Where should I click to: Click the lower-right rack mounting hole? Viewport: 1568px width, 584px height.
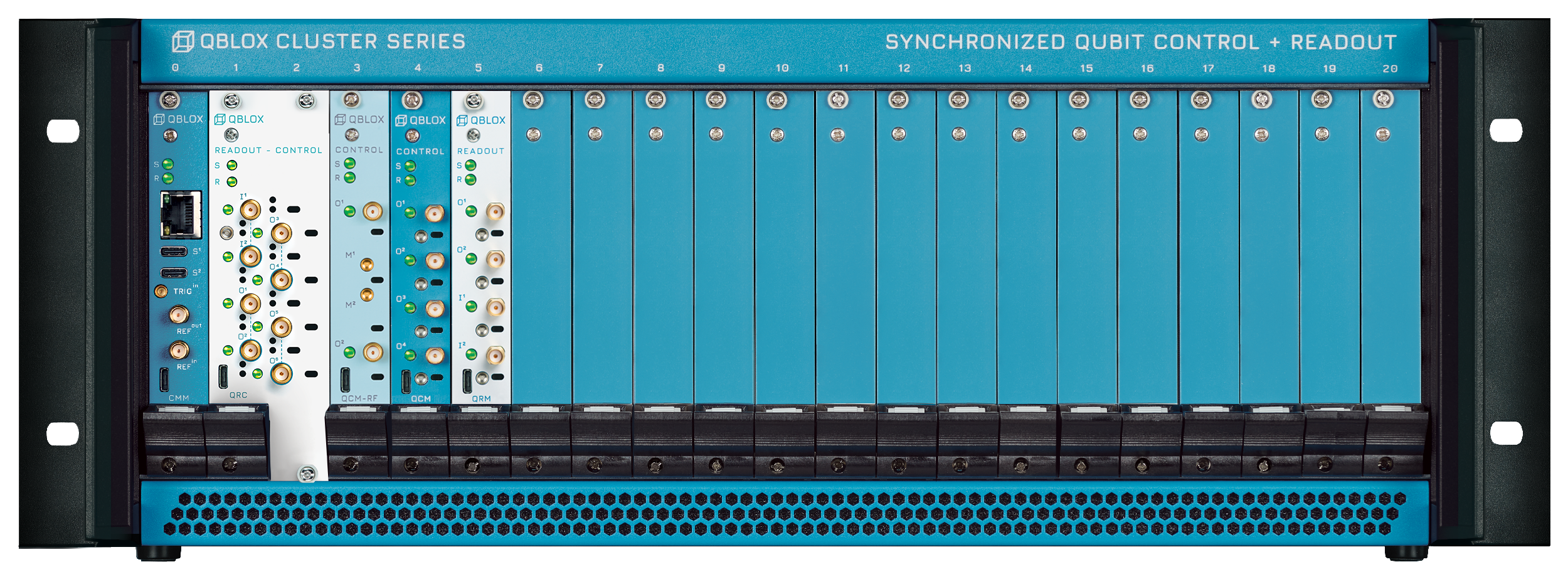[x=1506, y=433]
